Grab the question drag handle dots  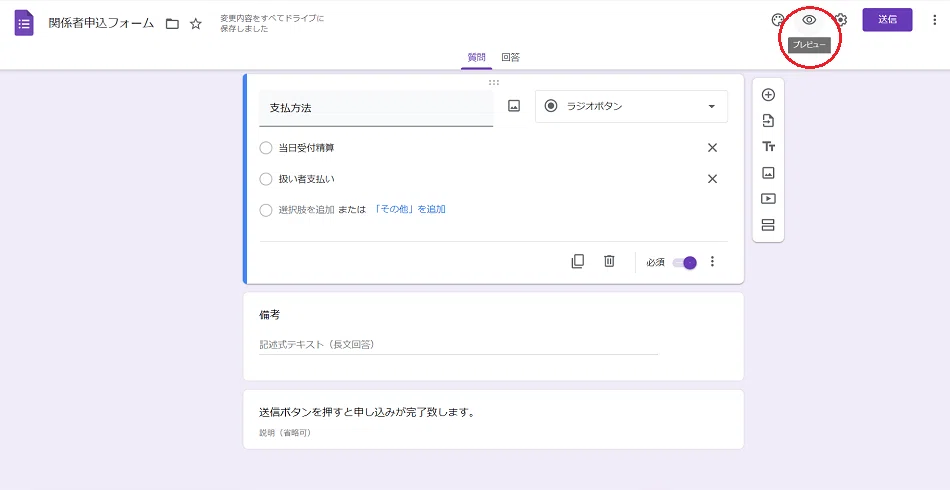pyautogui.click(x=494, y=82)
